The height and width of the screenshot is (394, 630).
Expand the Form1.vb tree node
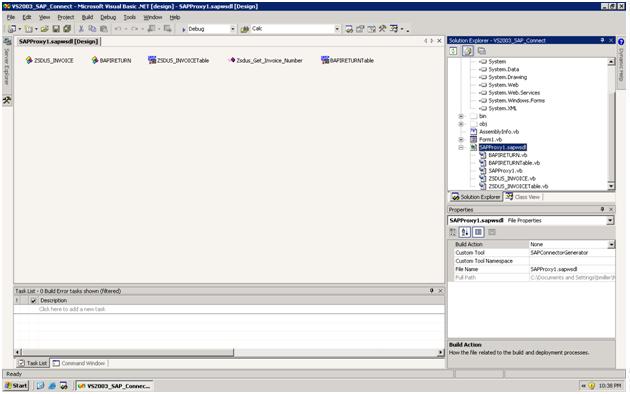pyautogui.click(x=461, y=139)
